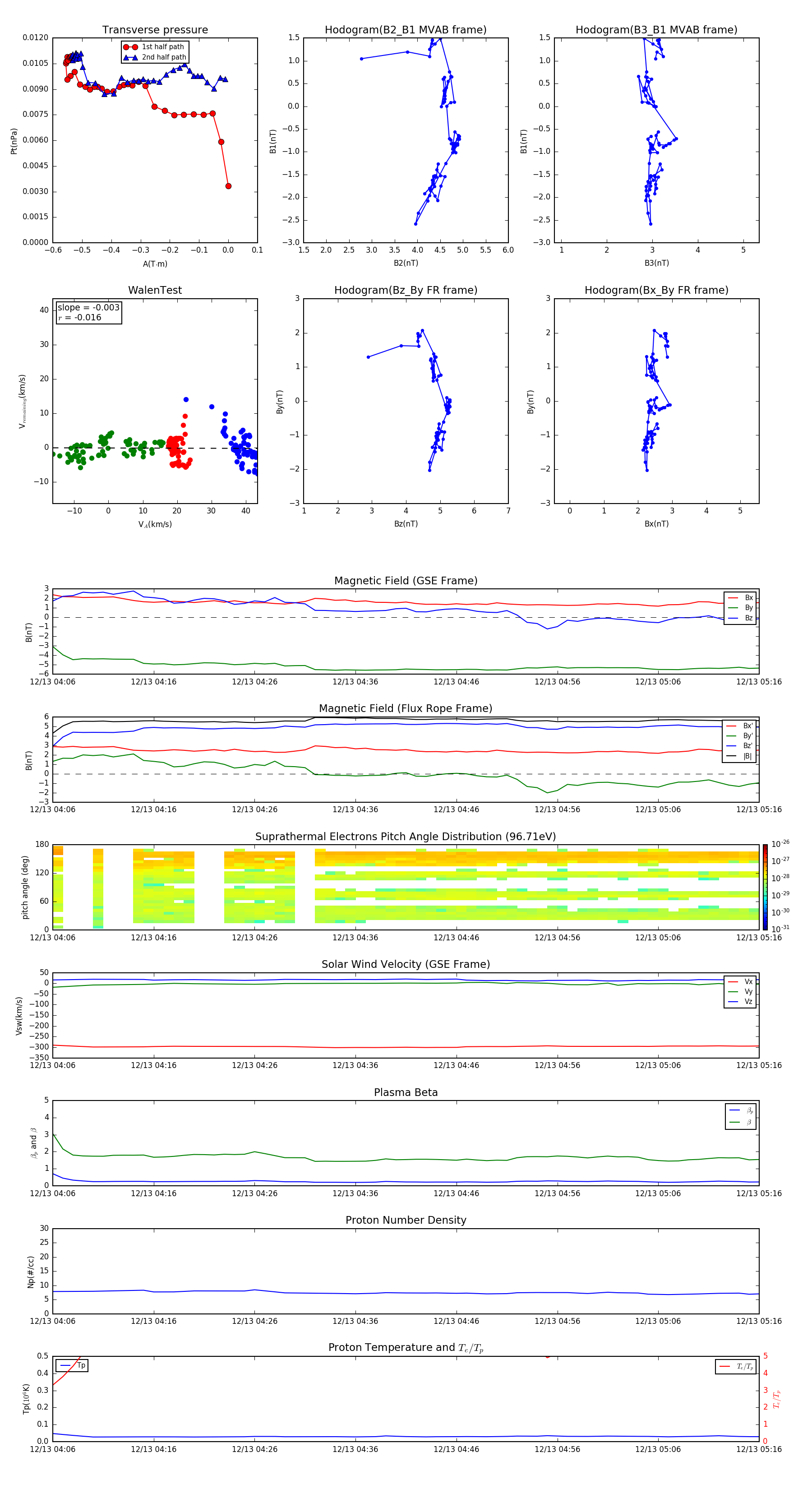Click the "pitch angle (deg)" axis label
This screenshot has height=1489, width=812.
coord(25,887)
